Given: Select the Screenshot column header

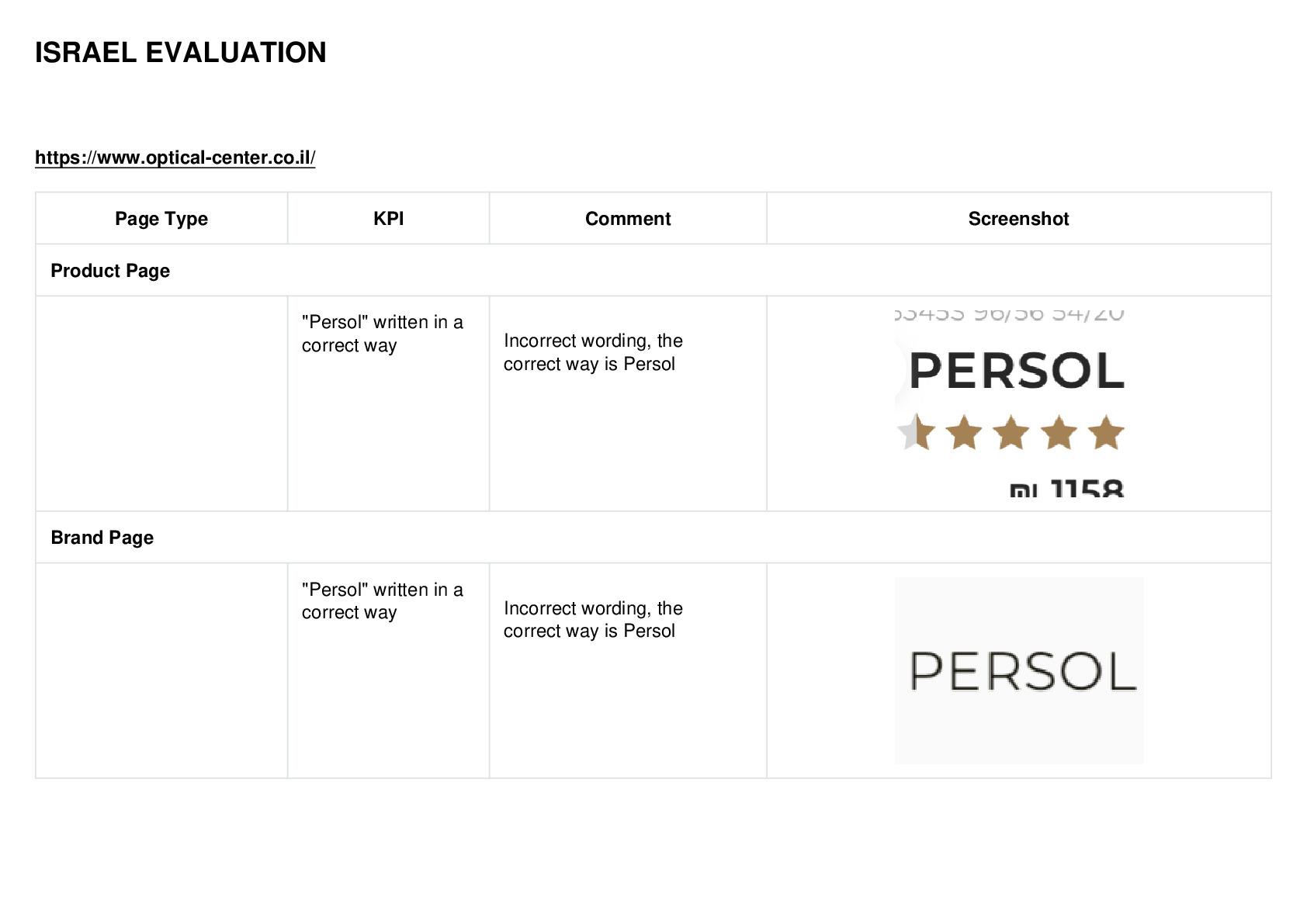Looking at the screenshot, I should point(1018,219).
